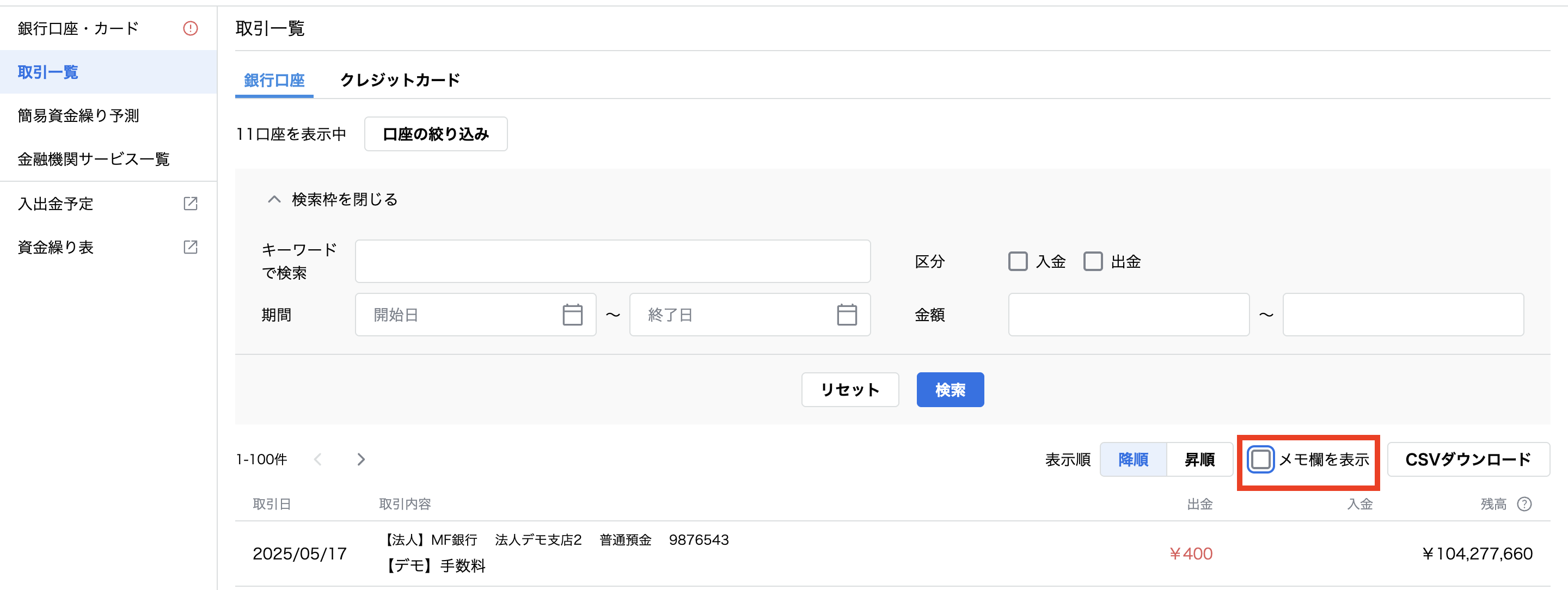The image size is (1568, 590).
Task: Open the calendar icon in the 終了日 field
Action: pyautogui.click(x=847, y=315)
